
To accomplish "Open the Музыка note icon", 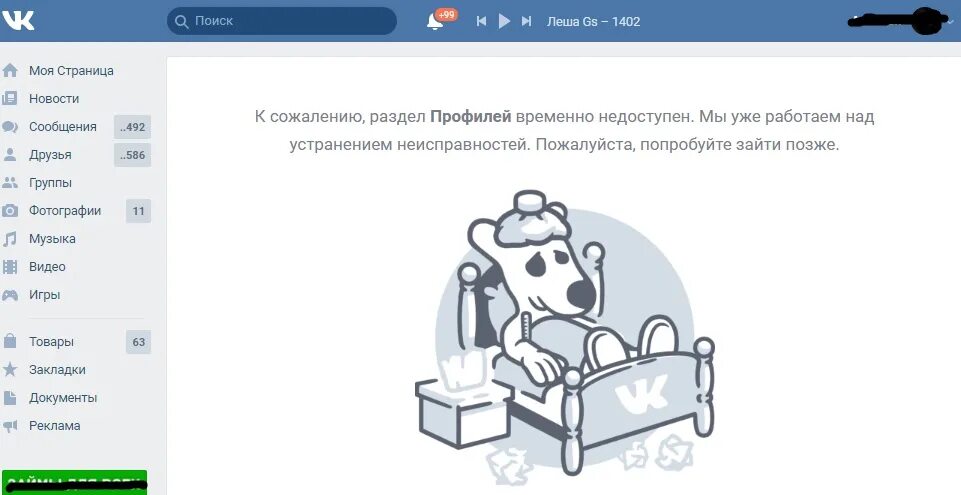I will [10, 239].
